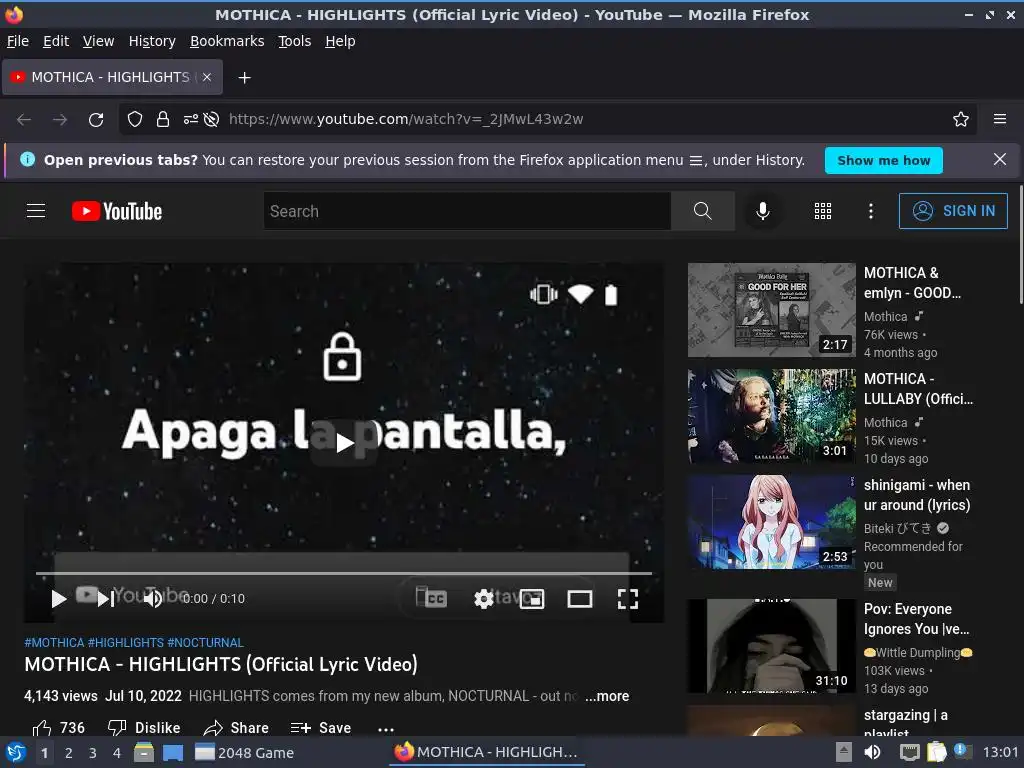Open the #HIGHLIGHTS hashtag link
The image size is (1024, 768).
[126, 643]
